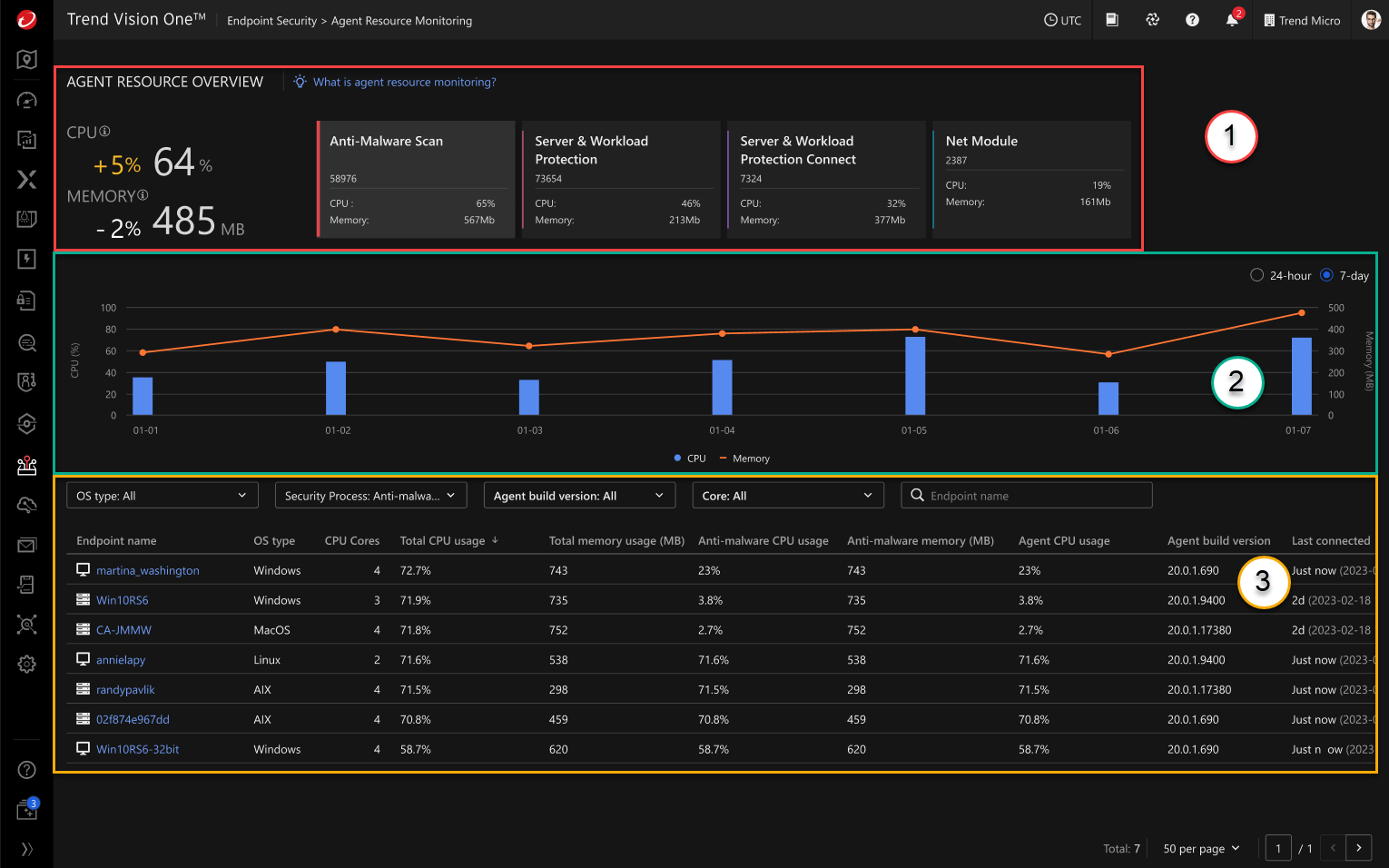This screenshot has height=868, width=1389.
Task: Open the Core: All dropdown
Action: click(x=787, y=495)
